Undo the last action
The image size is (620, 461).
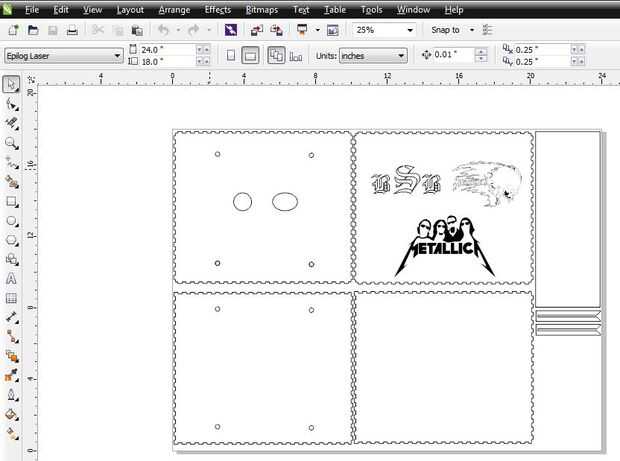point(163,30)
